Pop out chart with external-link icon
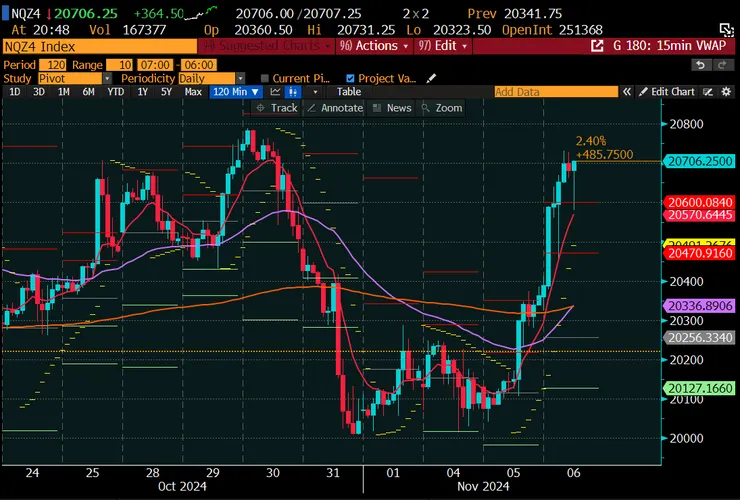740x500 pixels. (x=597, y=46)
